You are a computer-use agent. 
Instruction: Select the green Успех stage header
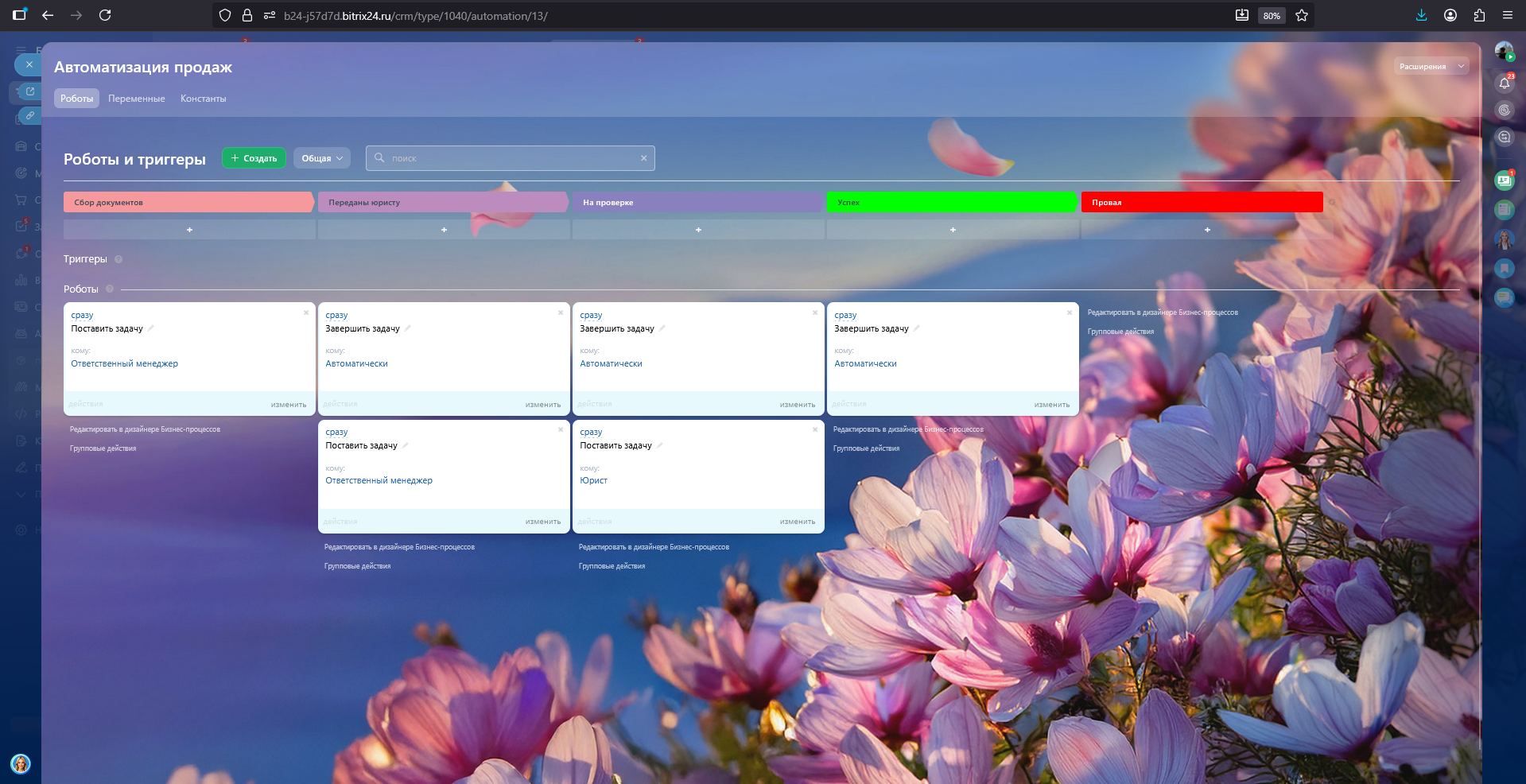coord(952,202)
